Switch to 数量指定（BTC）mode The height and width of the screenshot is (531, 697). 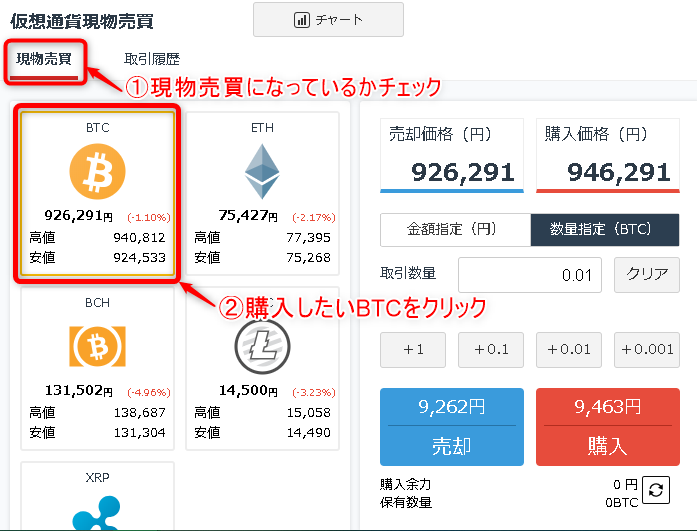tap(605, 230)
